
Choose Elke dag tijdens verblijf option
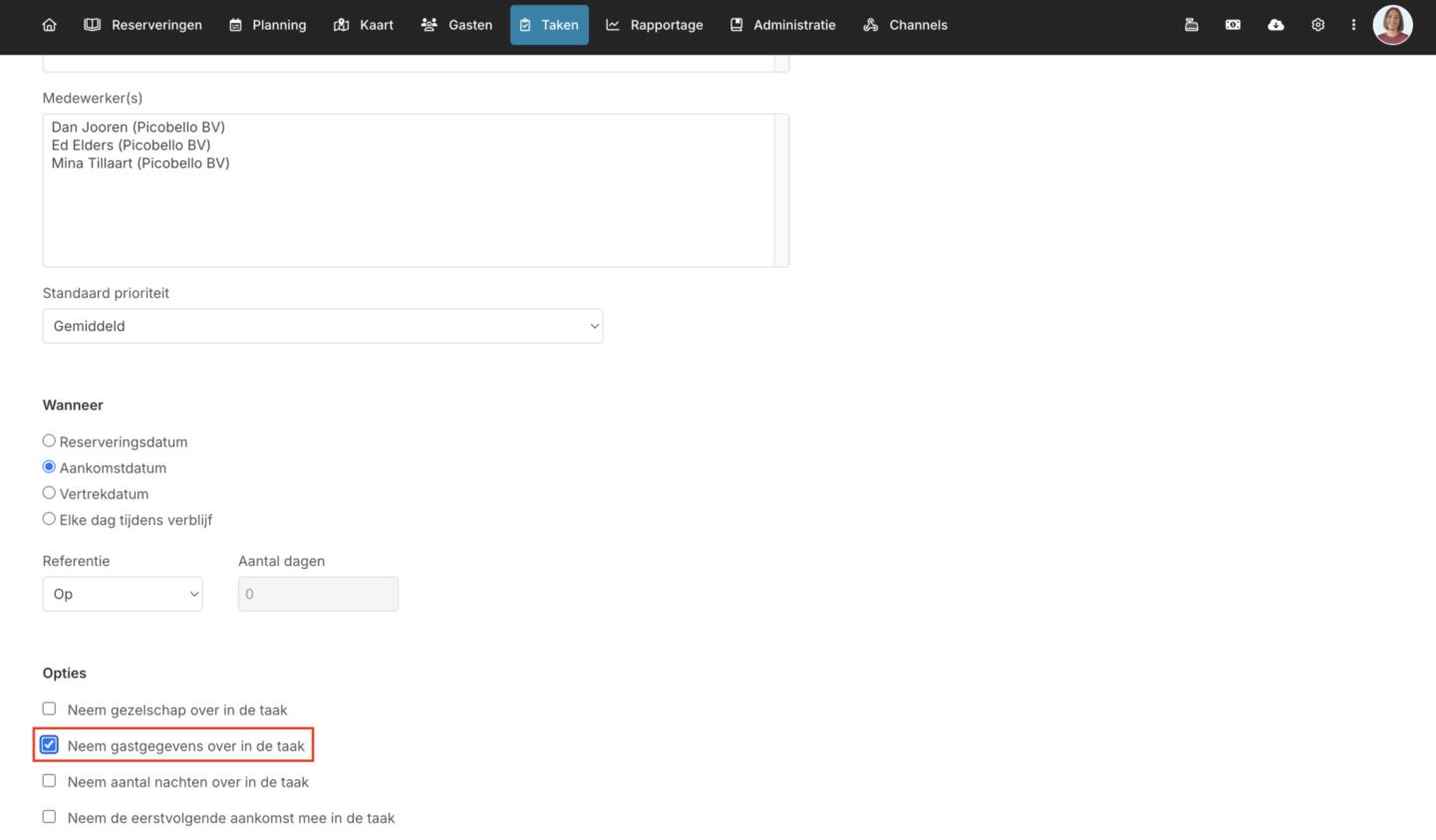[49, 518]
